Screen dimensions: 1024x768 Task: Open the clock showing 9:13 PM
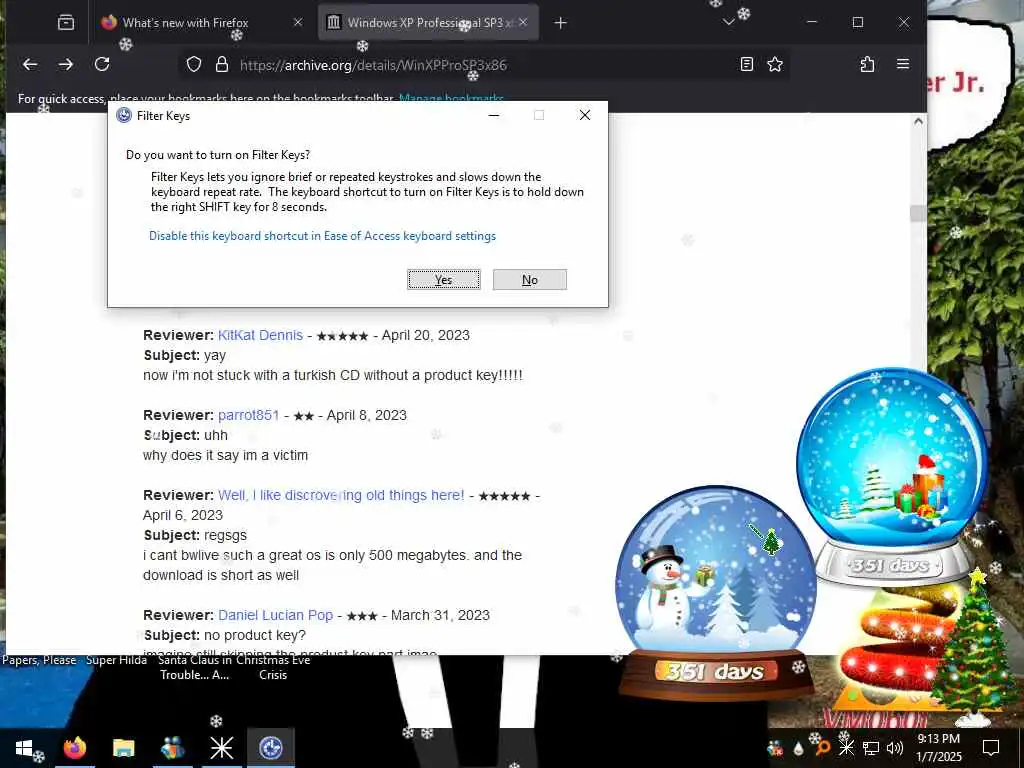click(938, 748)
